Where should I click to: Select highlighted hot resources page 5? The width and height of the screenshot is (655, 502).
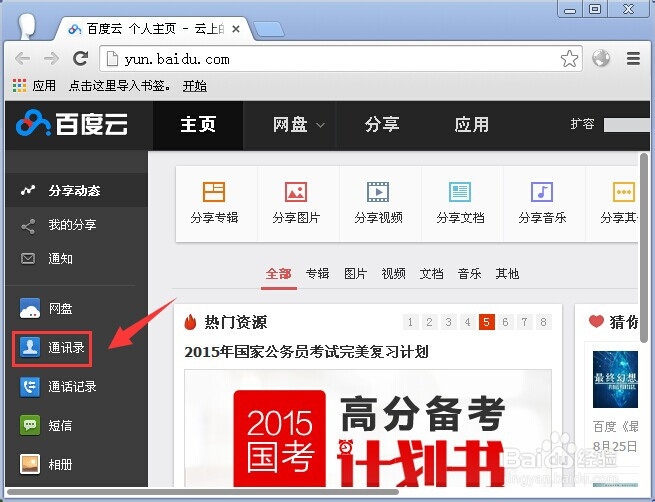[487, 322]
